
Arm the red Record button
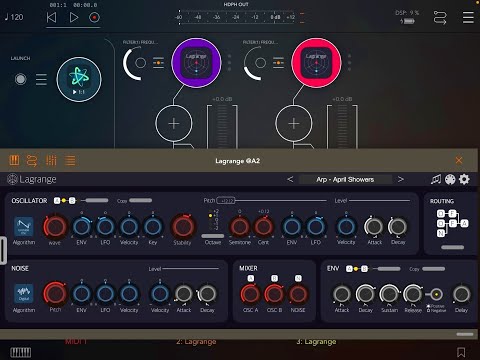[x=94, y=17]
